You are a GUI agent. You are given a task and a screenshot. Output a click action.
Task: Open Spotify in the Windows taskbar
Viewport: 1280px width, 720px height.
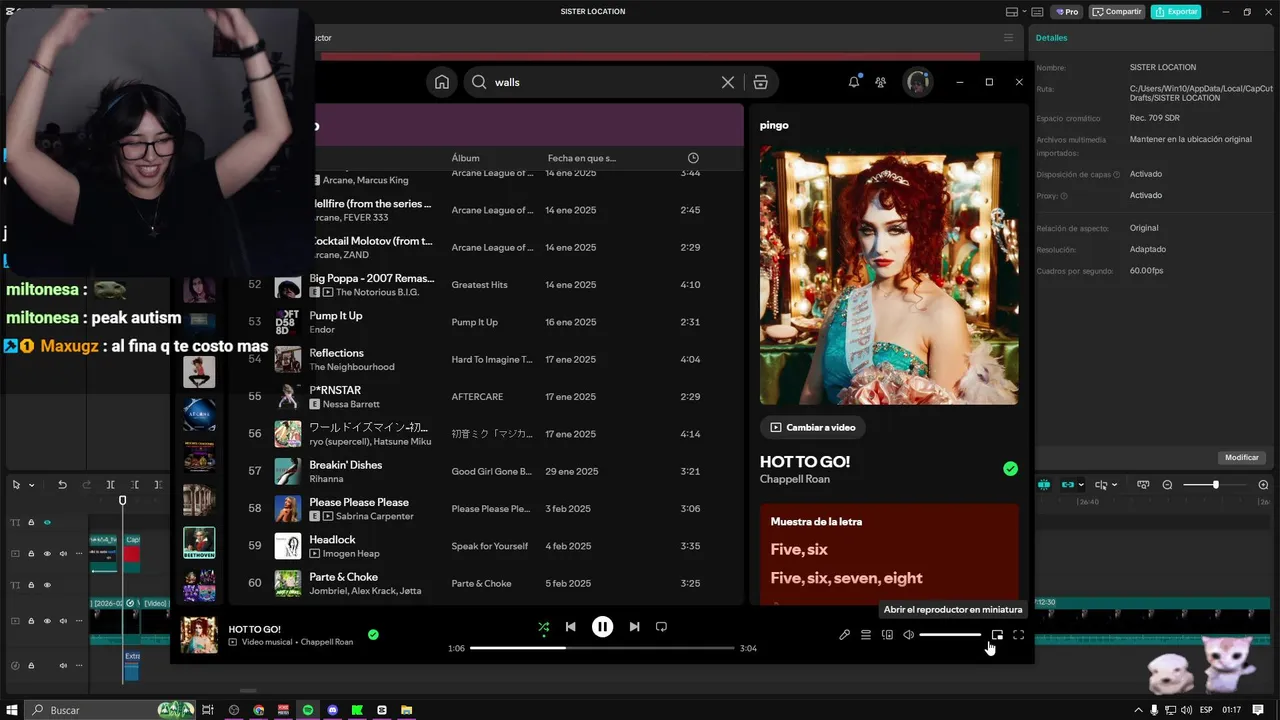pos(308,710)
